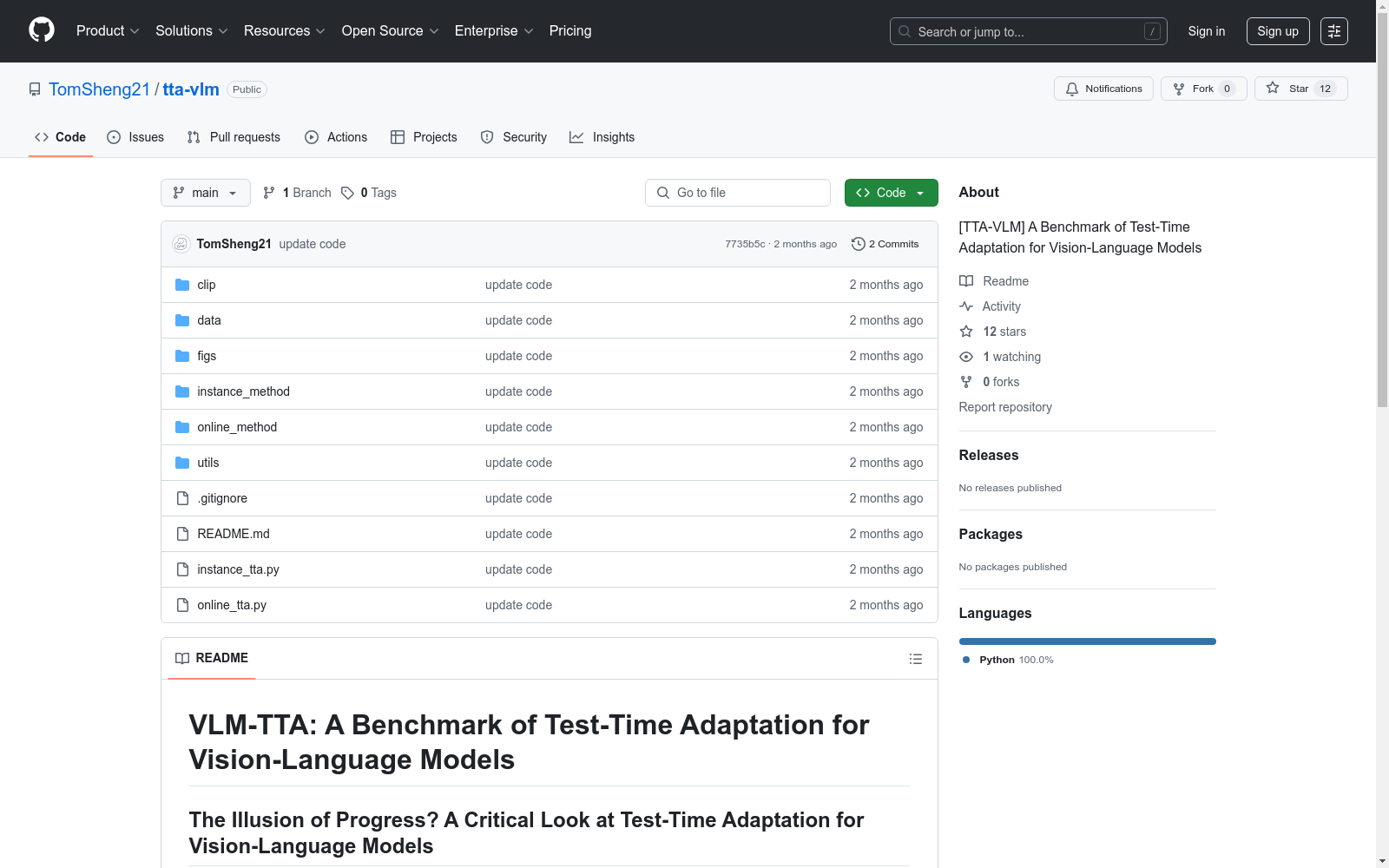
Task: Open the 2 Commits link
Action: (885, 244)
